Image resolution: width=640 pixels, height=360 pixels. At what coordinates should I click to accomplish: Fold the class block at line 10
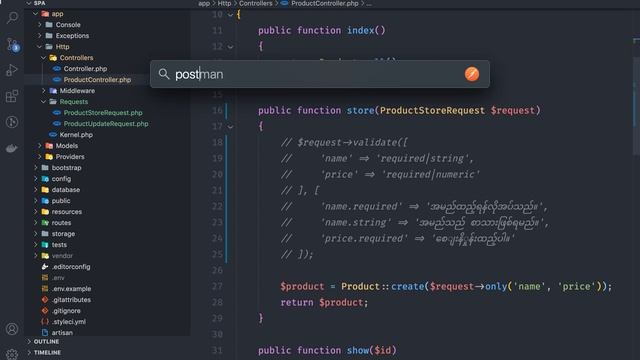(x=230, y=15)
